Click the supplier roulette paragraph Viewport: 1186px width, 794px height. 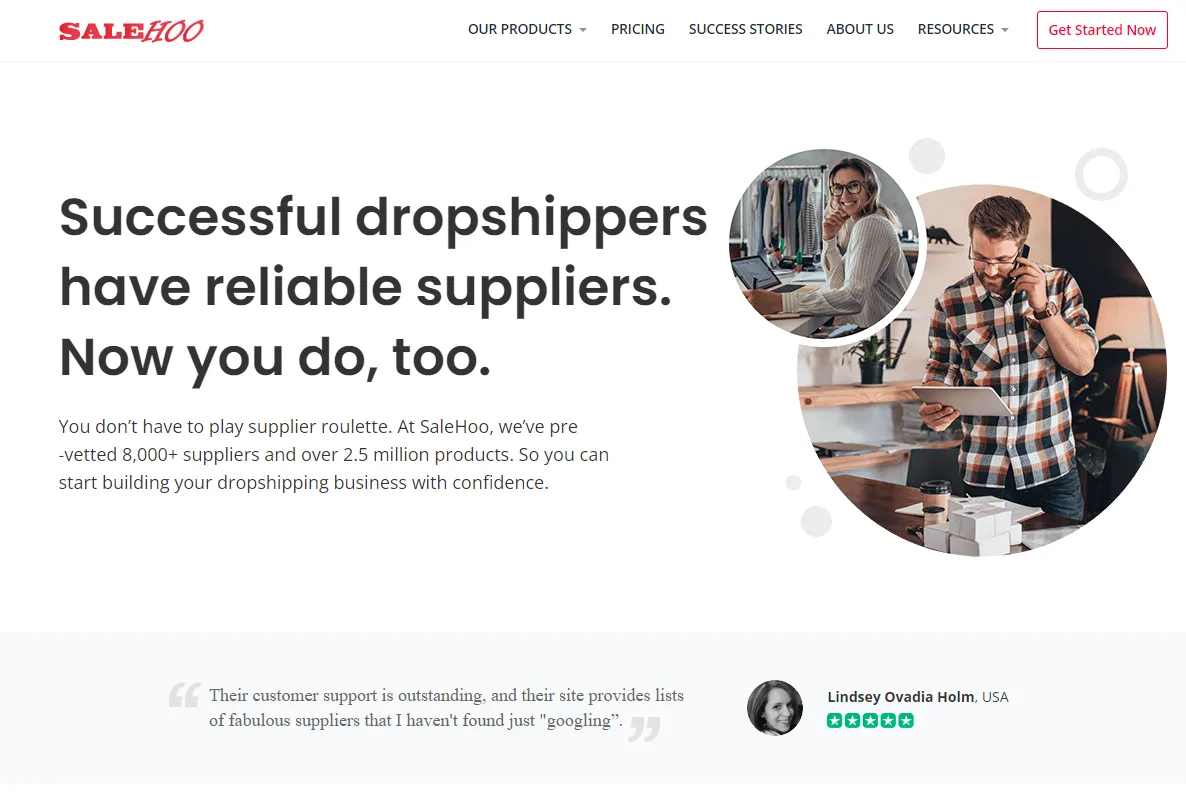[334, 454]
